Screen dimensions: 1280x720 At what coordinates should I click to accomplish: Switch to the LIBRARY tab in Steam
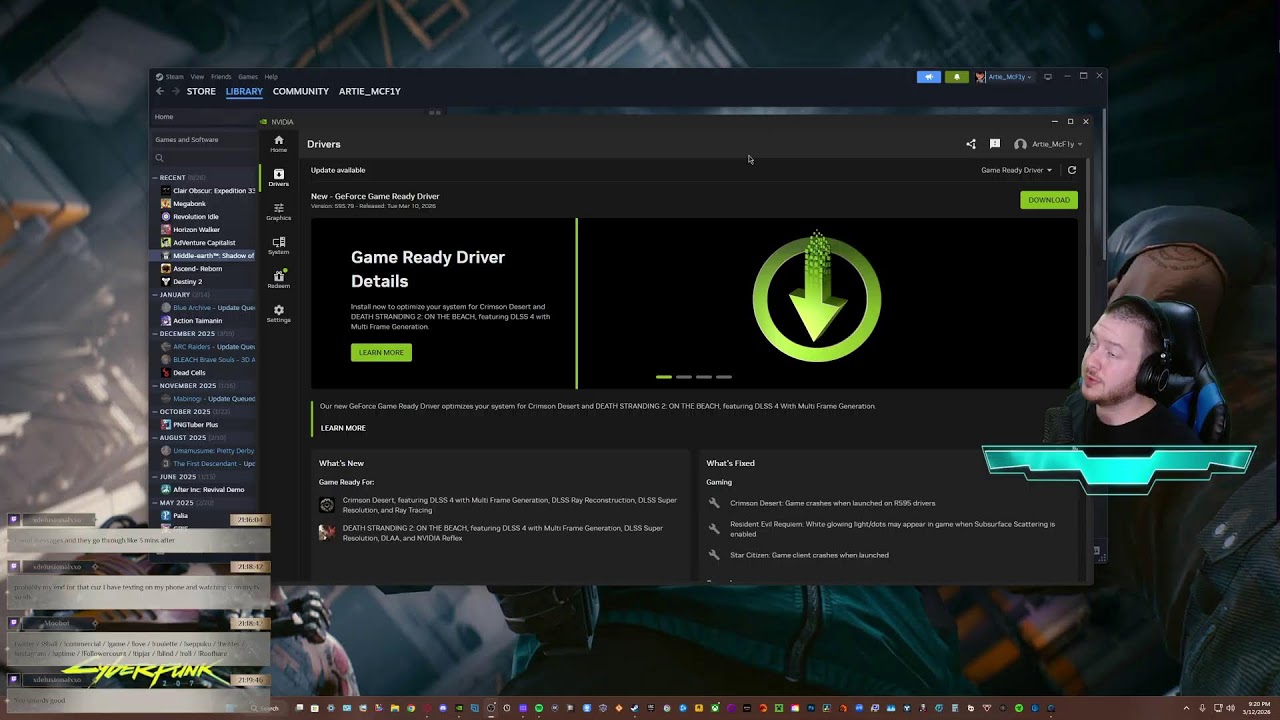point(244,91)
